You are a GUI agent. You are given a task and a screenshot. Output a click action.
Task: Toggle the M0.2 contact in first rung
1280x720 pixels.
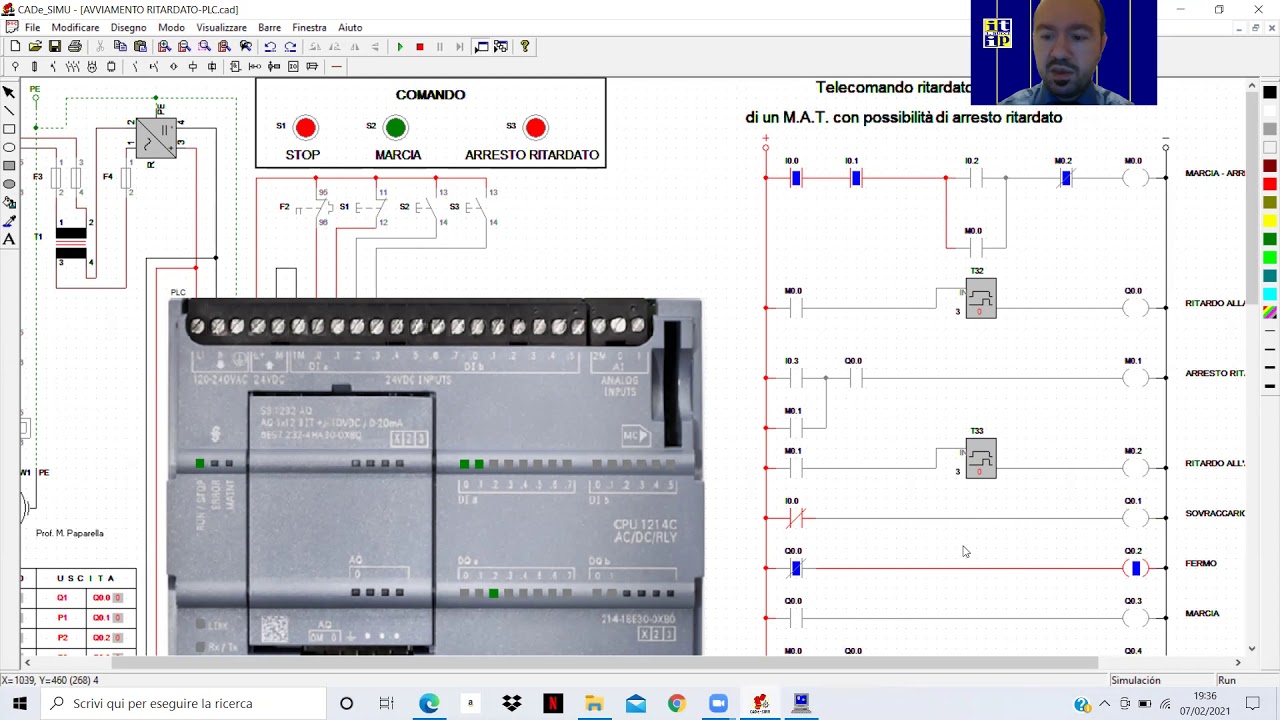point(1066,178)
